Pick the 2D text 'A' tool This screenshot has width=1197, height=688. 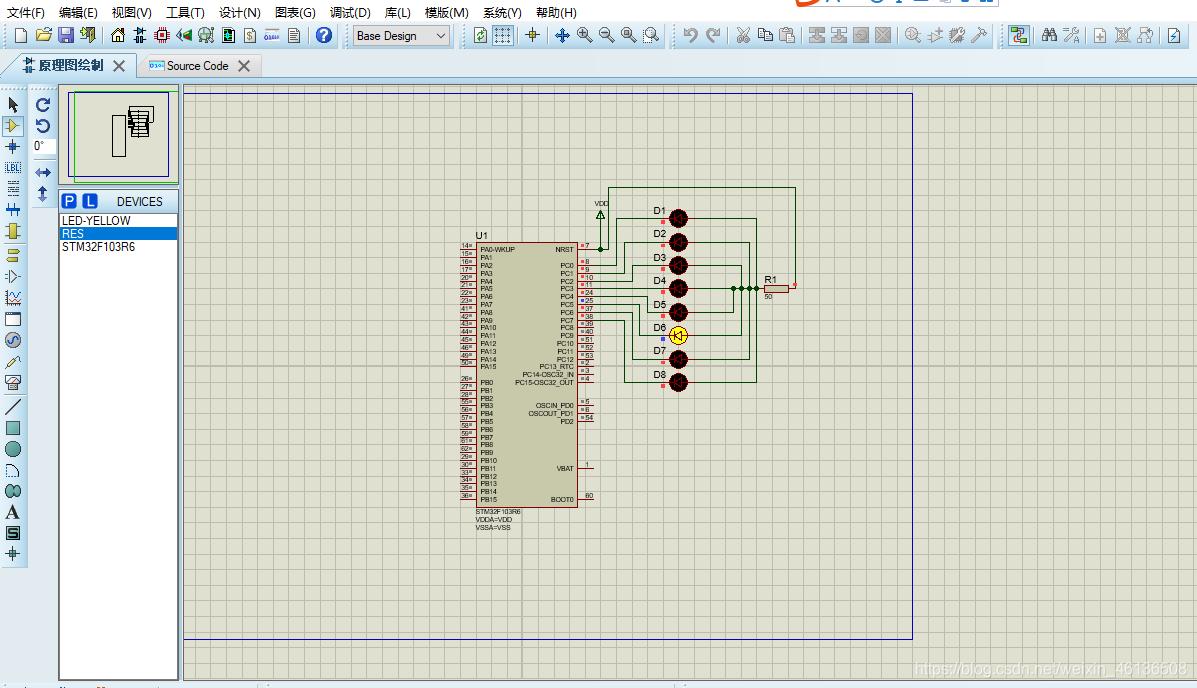(x=13, y=512)
